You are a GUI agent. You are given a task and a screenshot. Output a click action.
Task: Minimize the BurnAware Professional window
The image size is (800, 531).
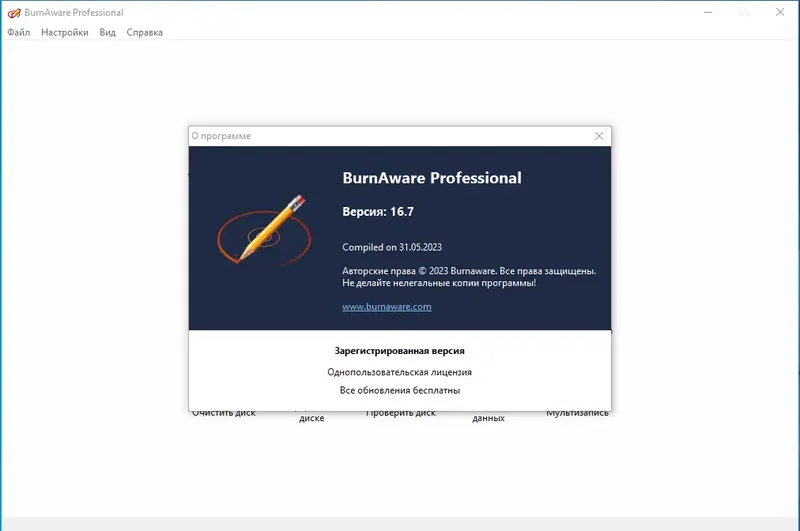(708, 12)
